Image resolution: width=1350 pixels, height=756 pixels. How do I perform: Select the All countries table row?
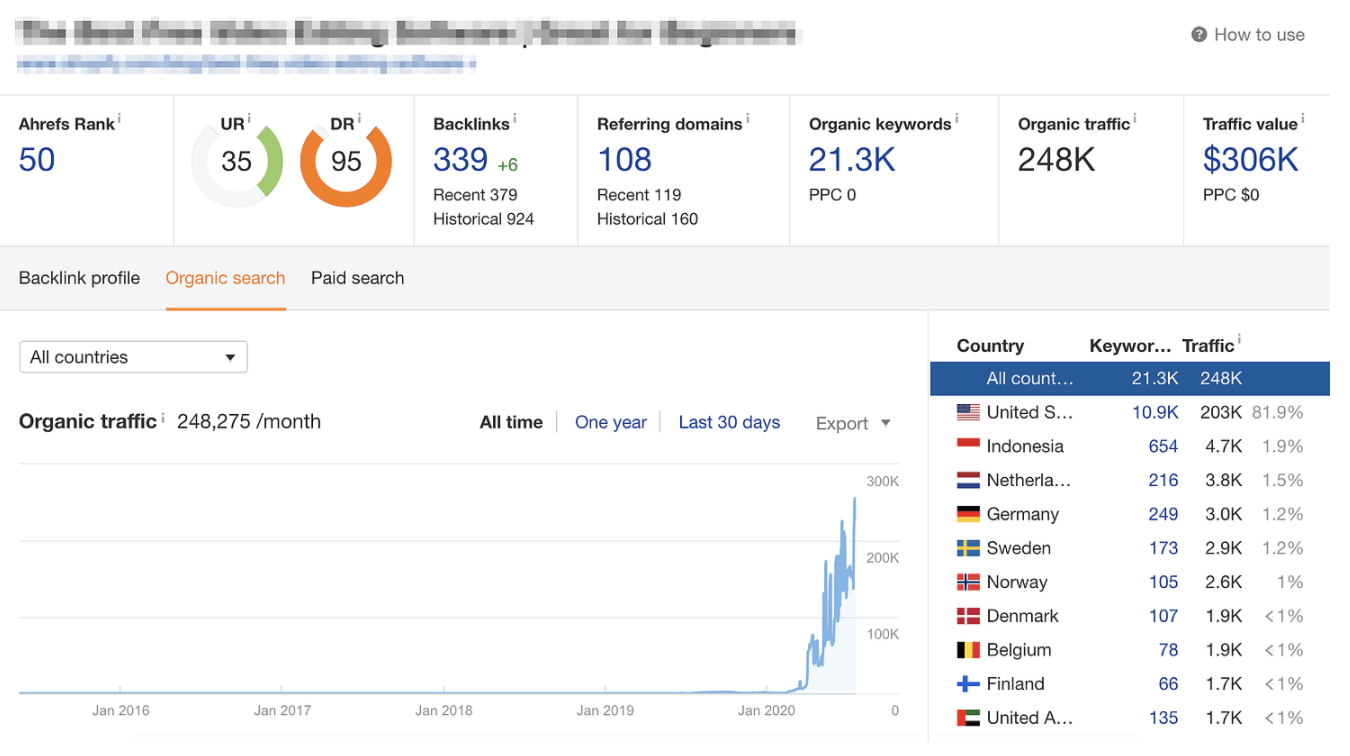pyautogui.click(x=1130, y=378)
